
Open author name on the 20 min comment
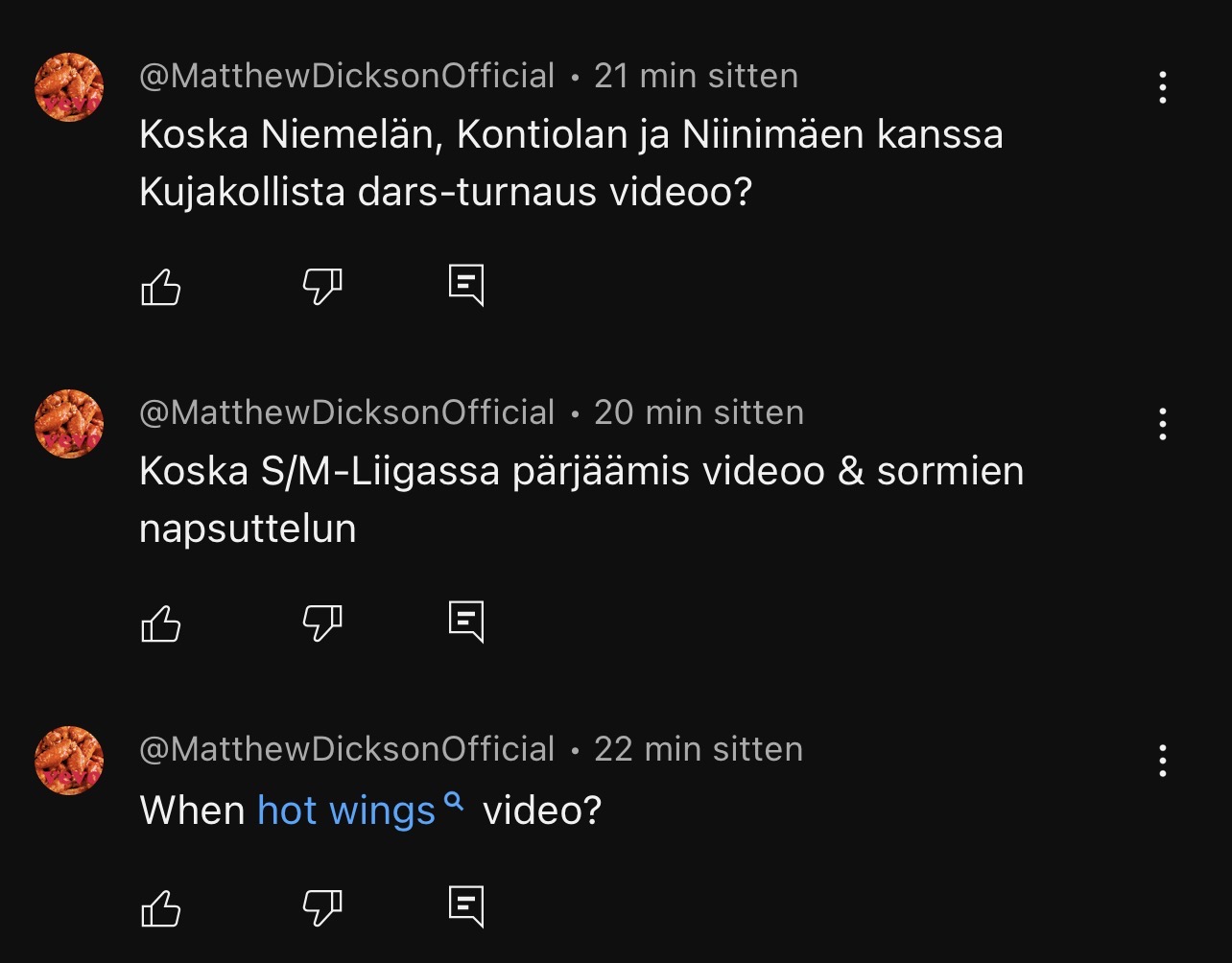point(347,412)
